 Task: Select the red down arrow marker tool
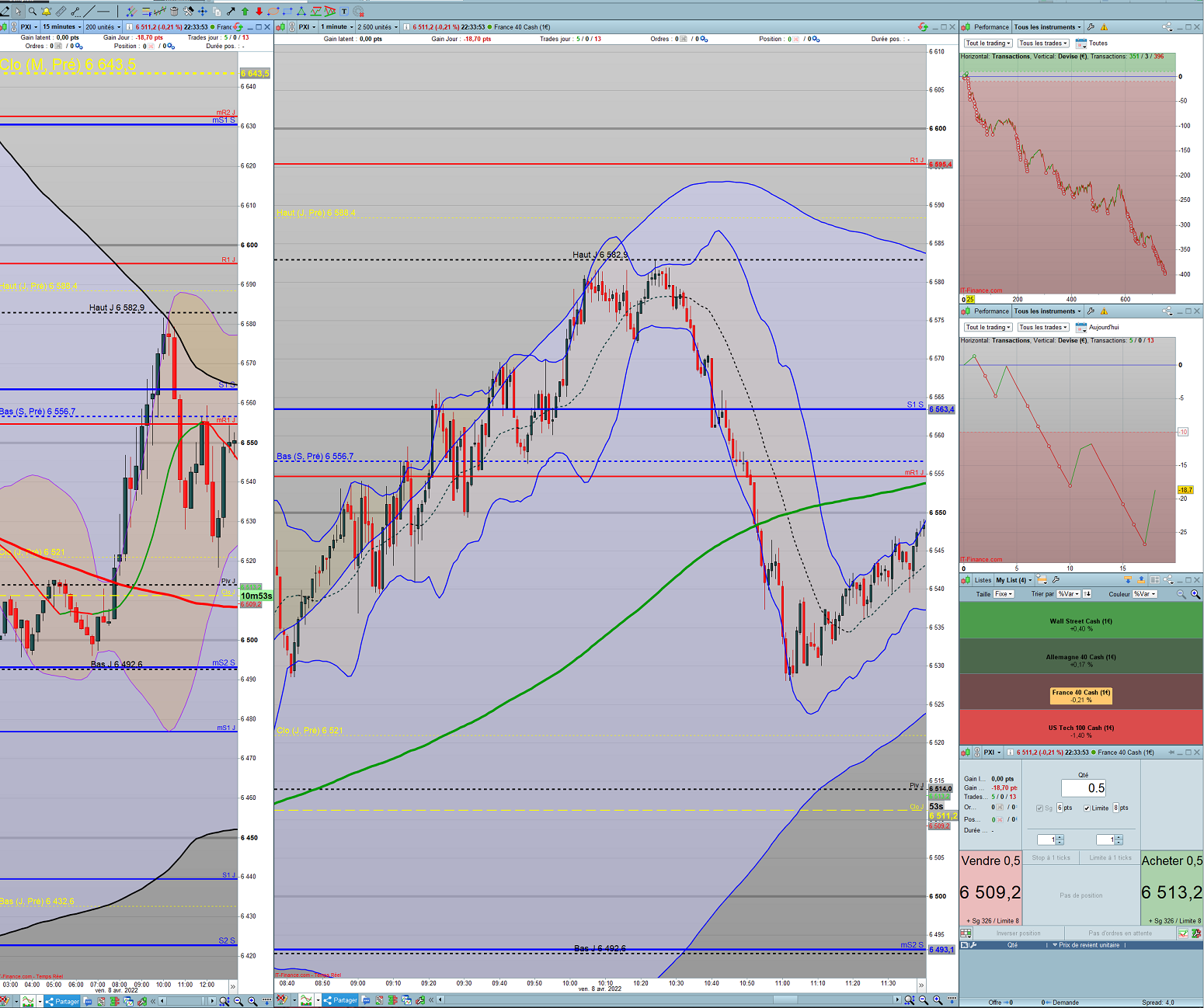pos(259,11)
